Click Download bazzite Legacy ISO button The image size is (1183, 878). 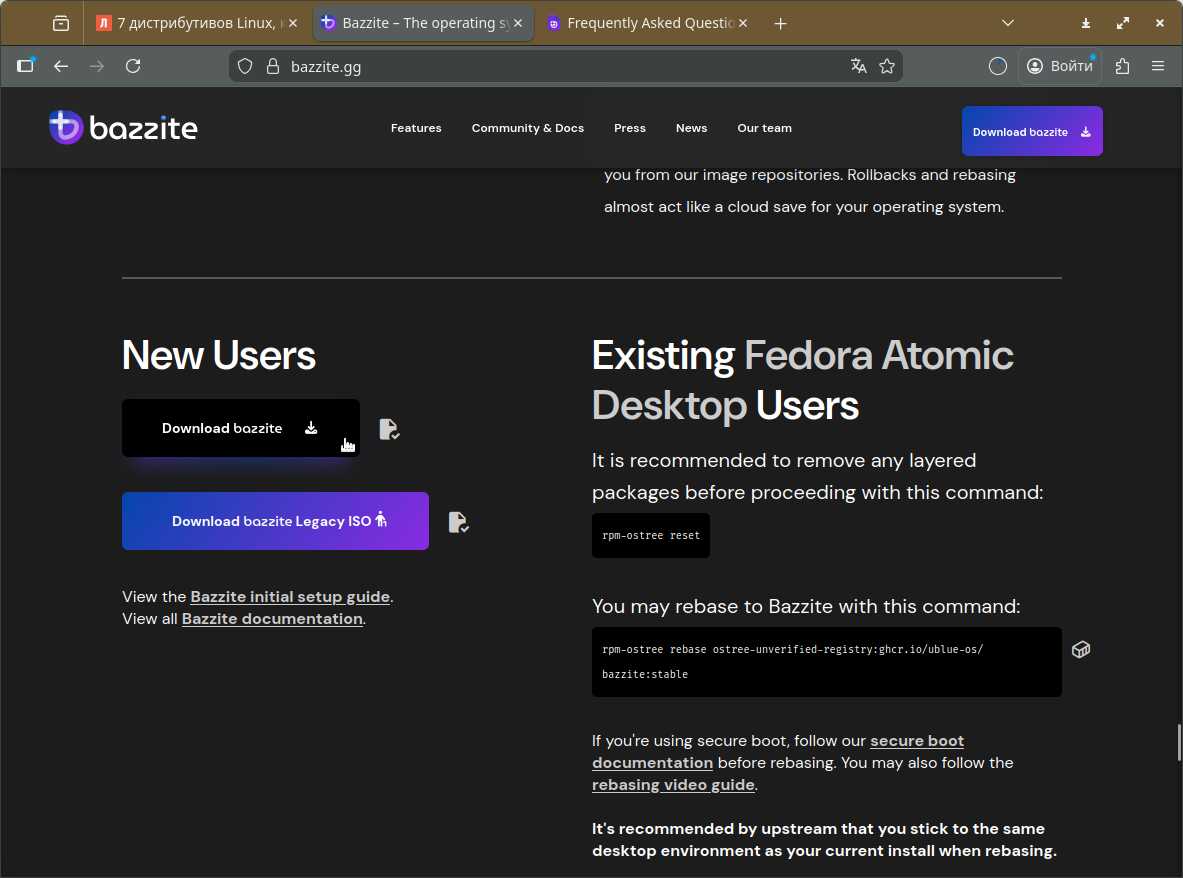click(275, 521)
